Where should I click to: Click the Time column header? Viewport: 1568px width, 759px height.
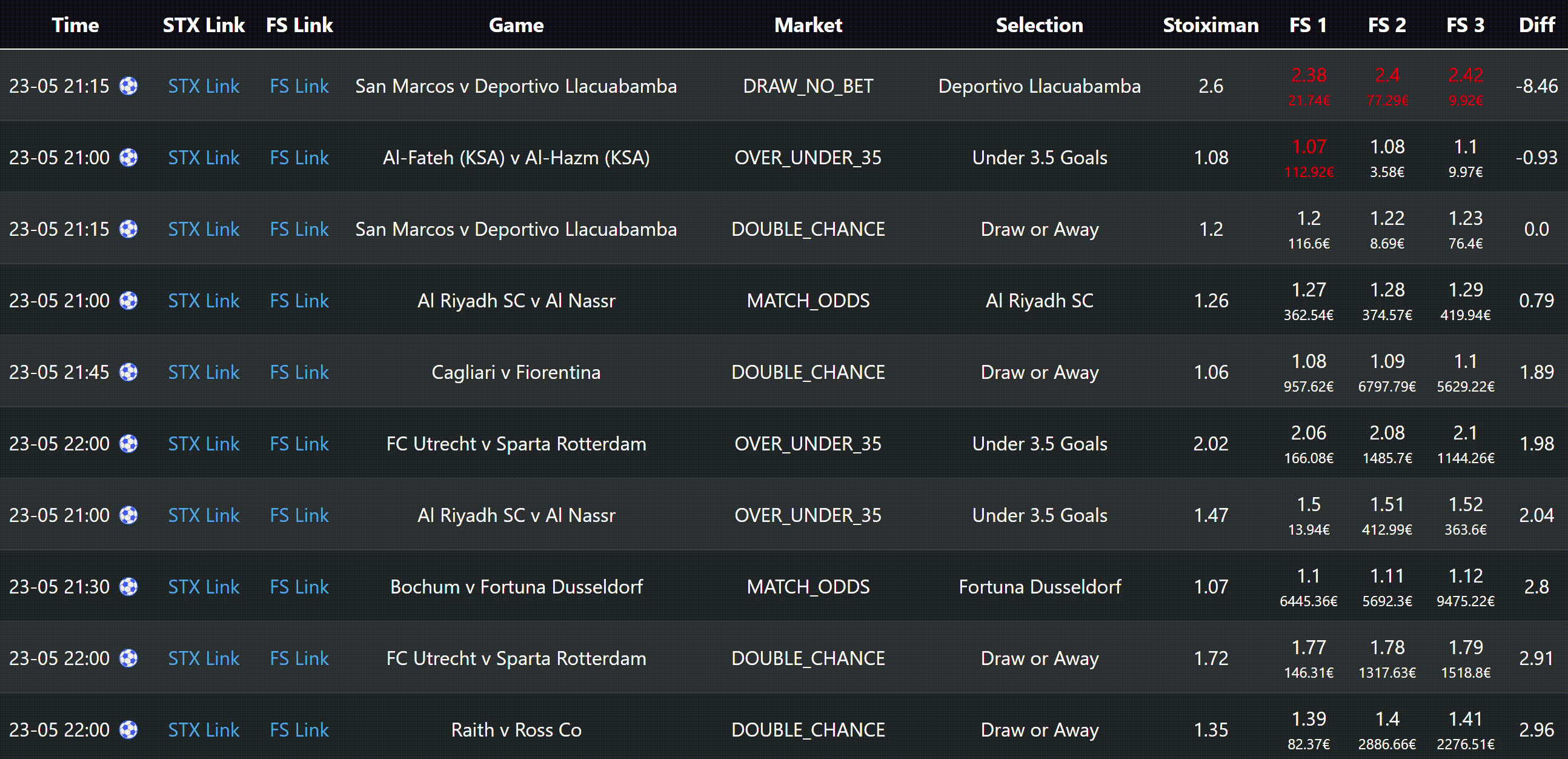click(75, 25)
